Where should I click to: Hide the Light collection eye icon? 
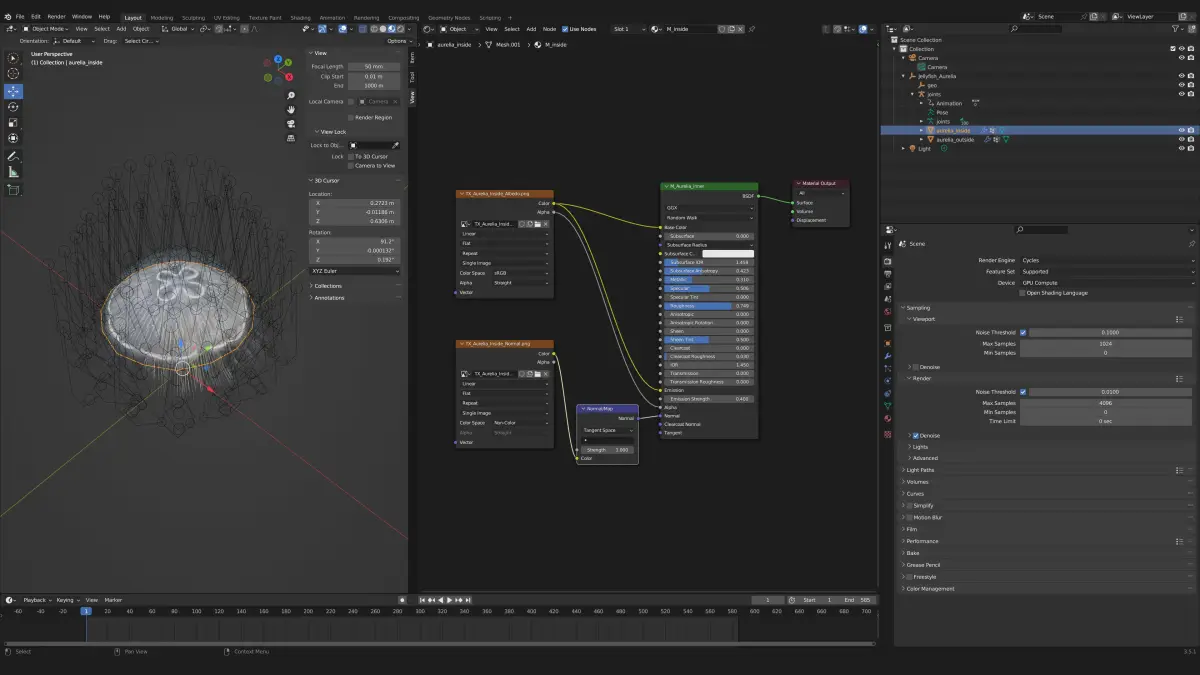(1181, 149)
